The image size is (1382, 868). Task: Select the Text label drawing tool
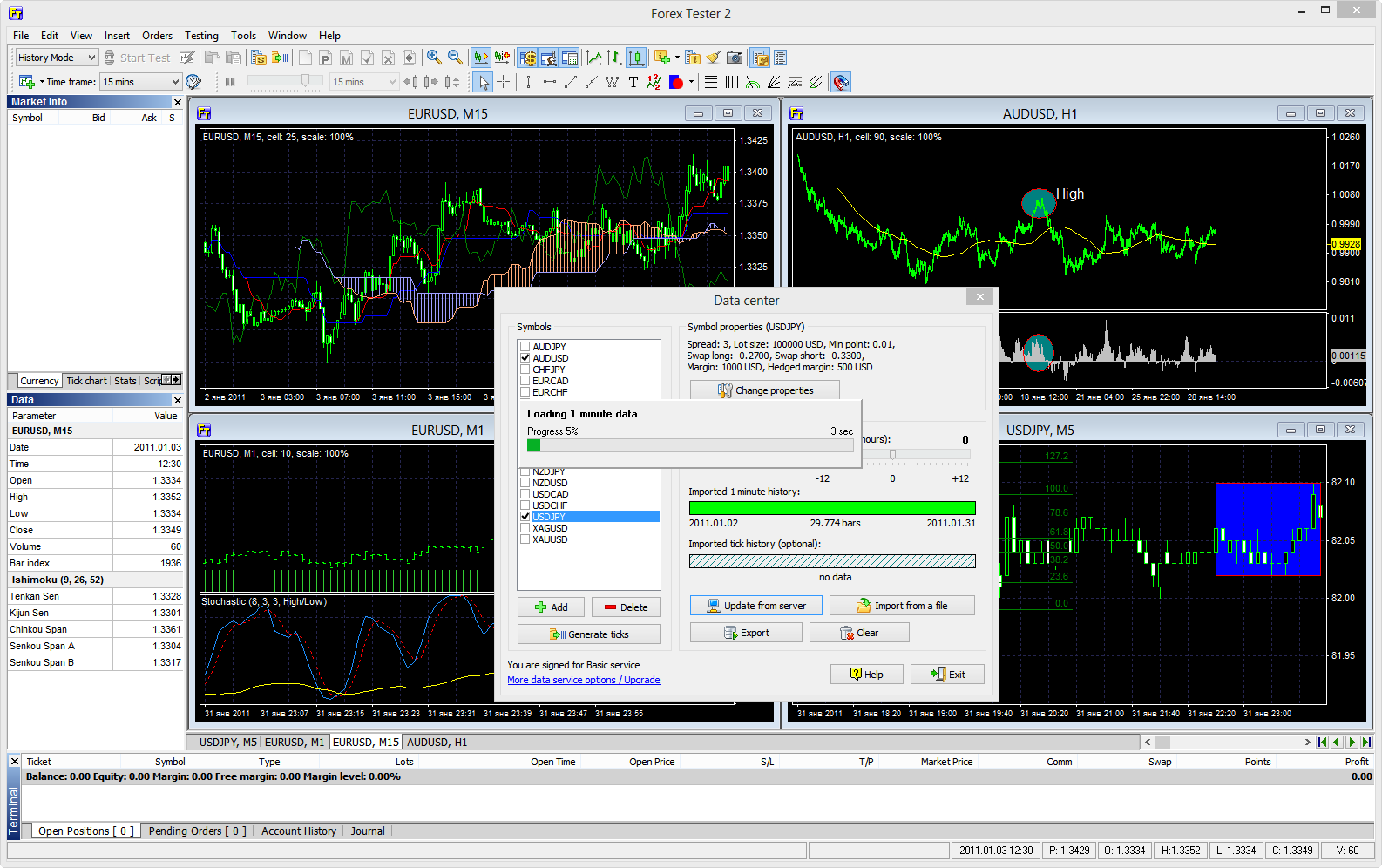[633, 82]
